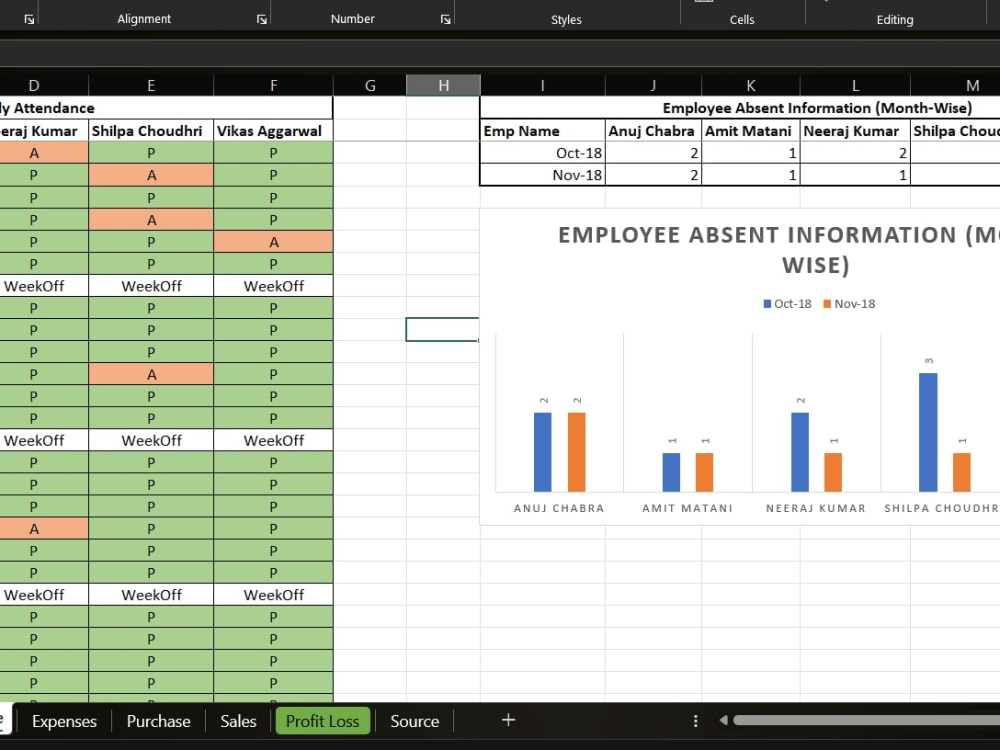The width and height of the screenshot is (1000, 750).
Task: Select column L header
Action: (x=855, y=85)
